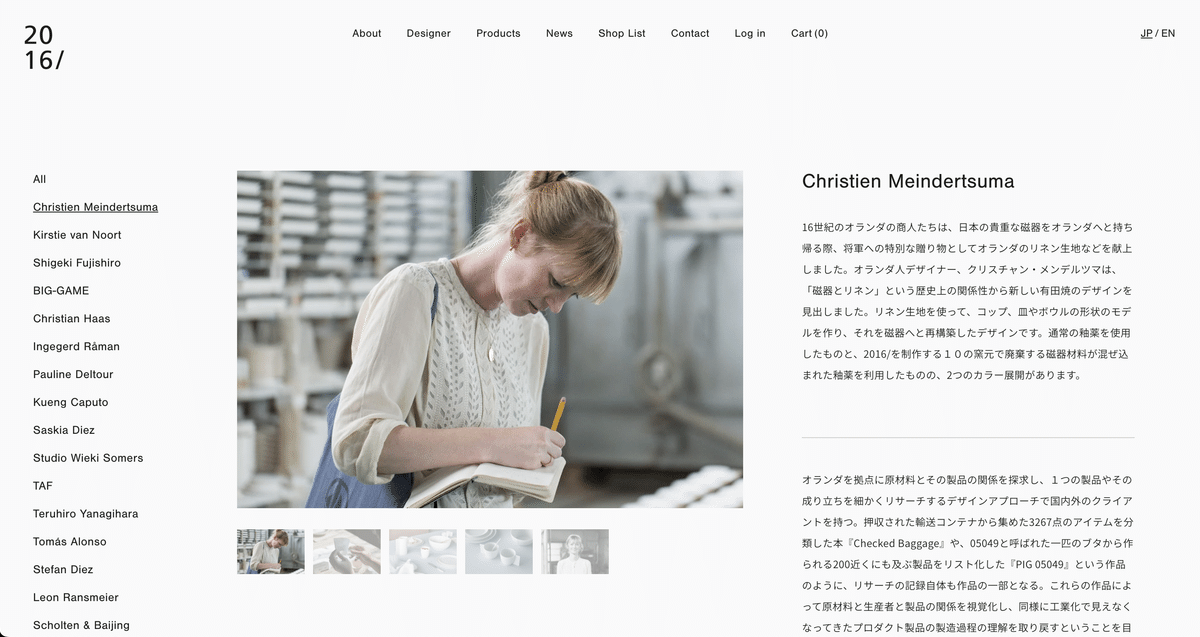Click the Log in link

pyautogui.click(x=750, y=33)
